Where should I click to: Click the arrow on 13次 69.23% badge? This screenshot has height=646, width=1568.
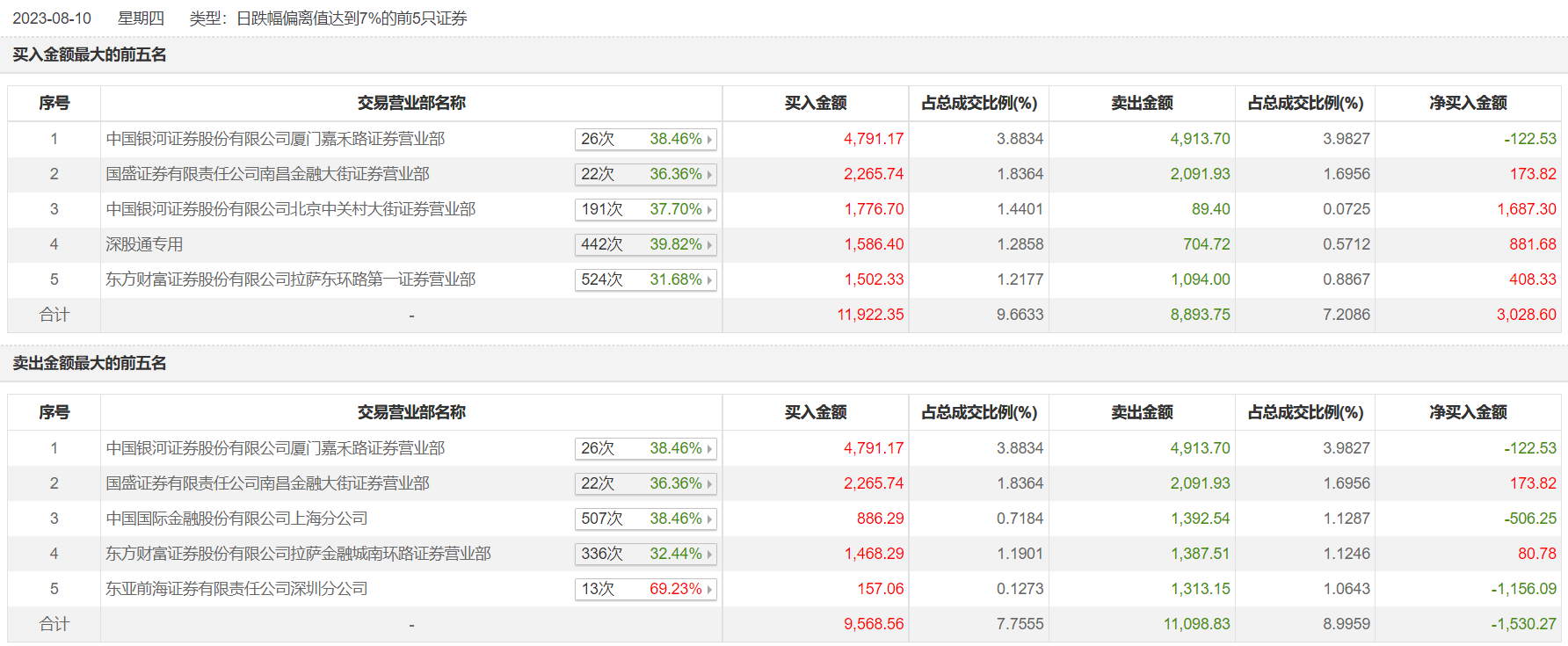tap(709, 590)
